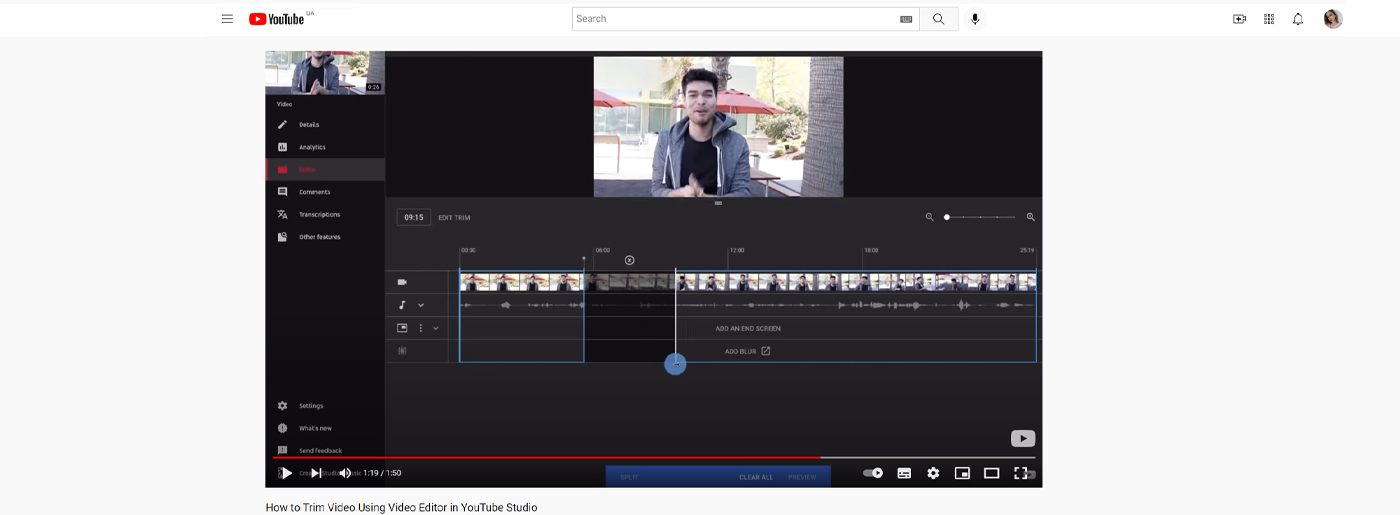Toggle subtitles/closed captions button
The image size is (1400, 515).
click(904, 473)
